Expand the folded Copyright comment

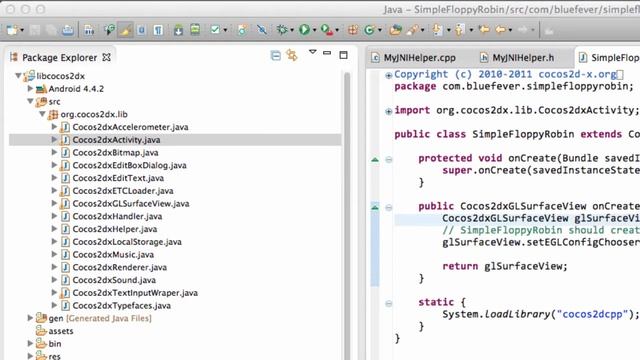coord(389,75)
